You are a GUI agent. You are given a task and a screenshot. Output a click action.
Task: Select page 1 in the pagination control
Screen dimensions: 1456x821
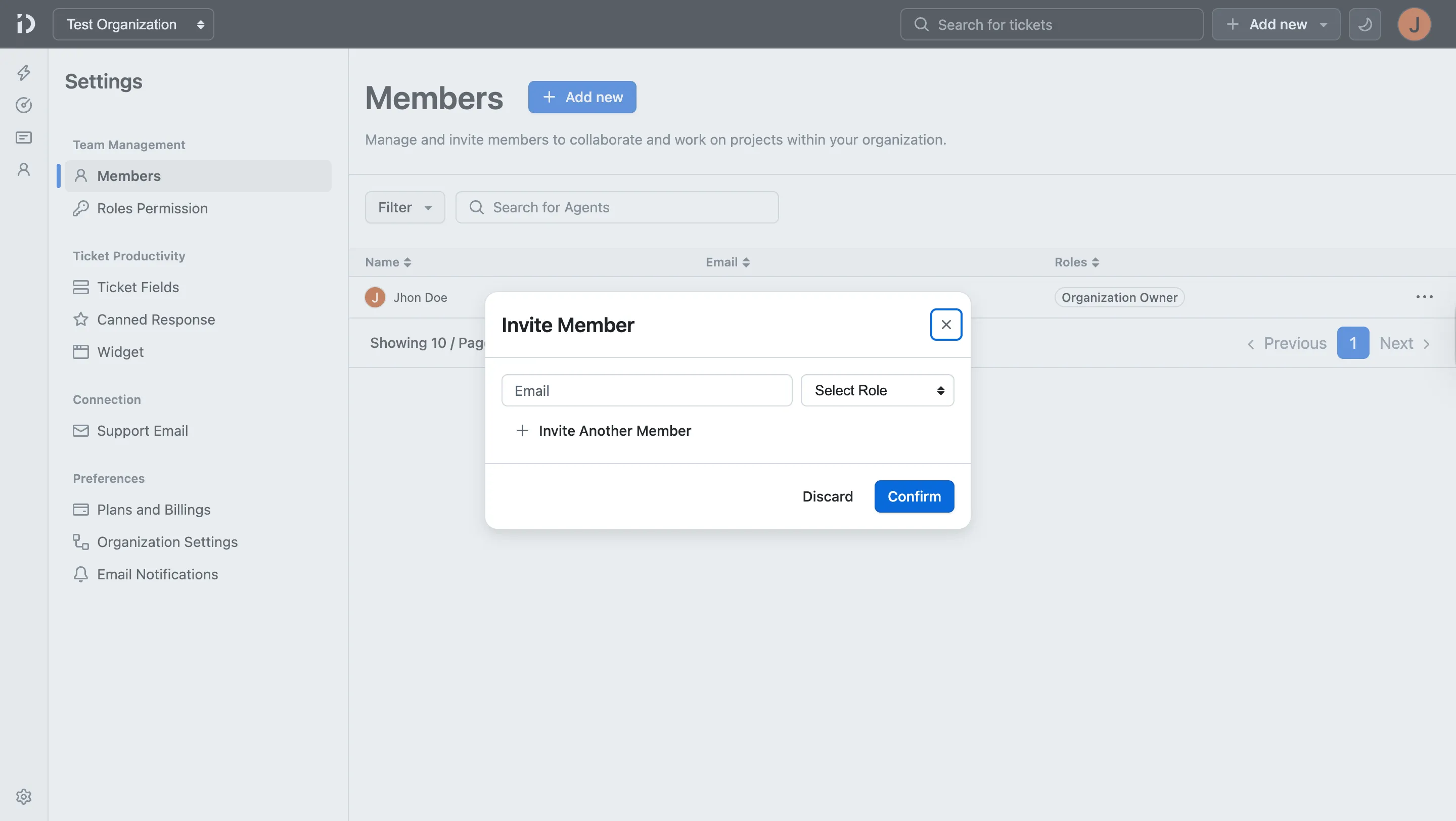pyautogui.click(x=1353, y=342)
